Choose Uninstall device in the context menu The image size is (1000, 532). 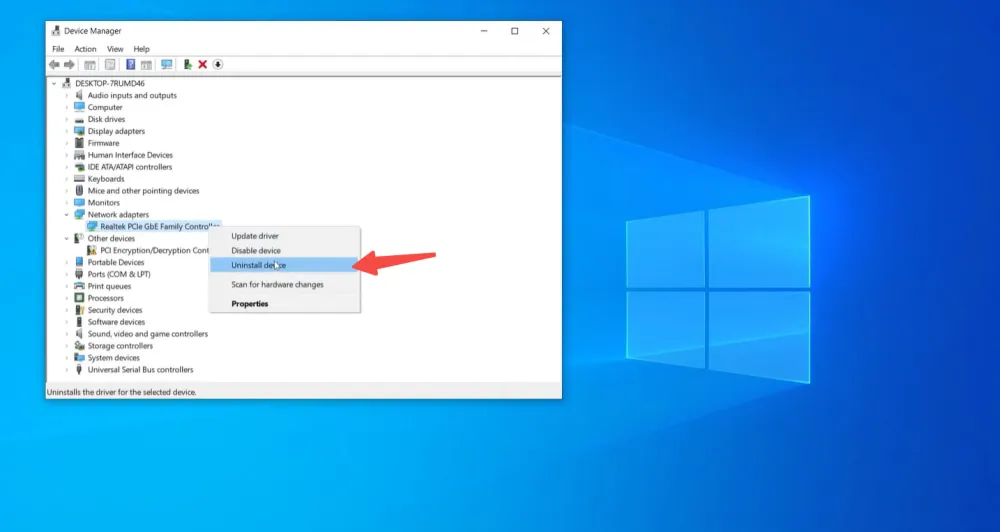[x=285, y=265]
